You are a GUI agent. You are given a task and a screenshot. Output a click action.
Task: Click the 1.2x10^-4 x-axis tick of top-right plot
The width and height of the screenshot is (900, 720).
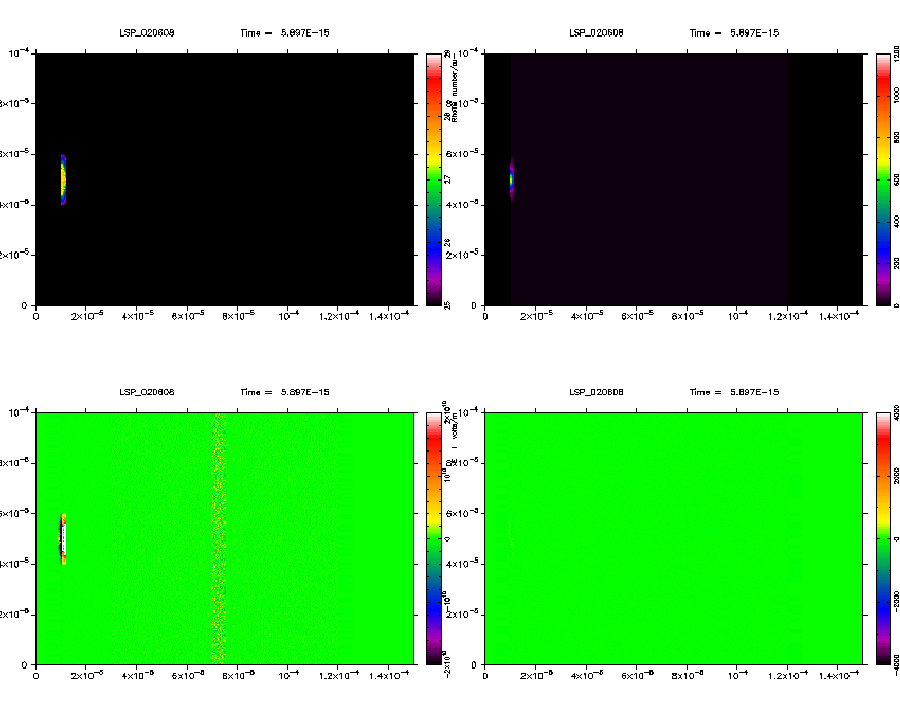[788, 316]
